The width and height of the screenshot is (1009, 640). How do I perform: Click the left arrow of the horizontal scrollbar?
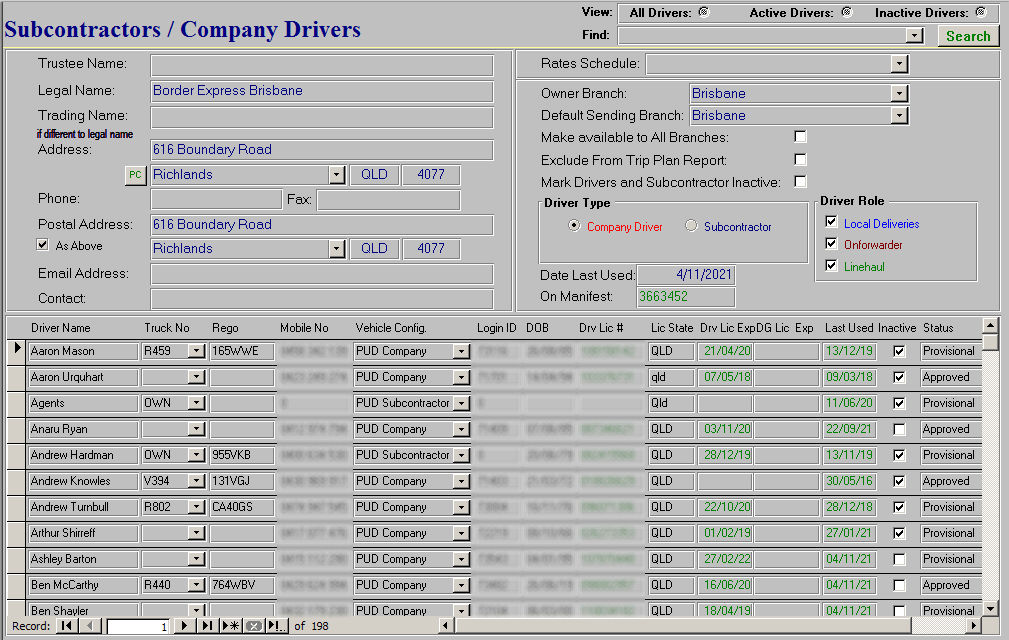tap(445, 625)
